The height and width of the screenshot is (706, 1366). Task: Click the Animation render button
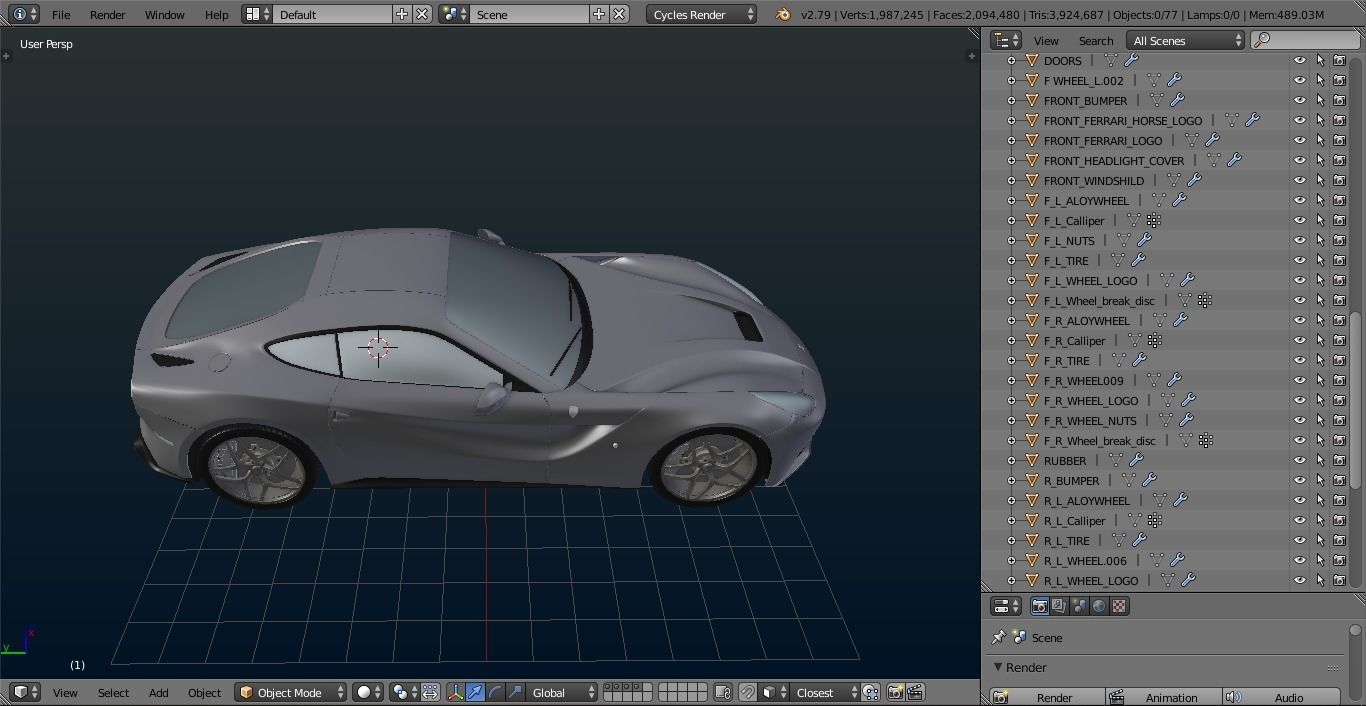point(1165,697)
